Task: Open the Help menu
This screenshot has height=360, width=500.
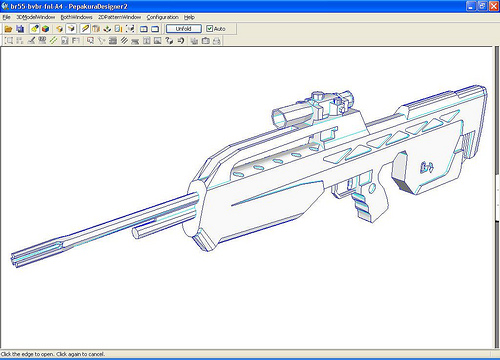Action: point(189,17)
